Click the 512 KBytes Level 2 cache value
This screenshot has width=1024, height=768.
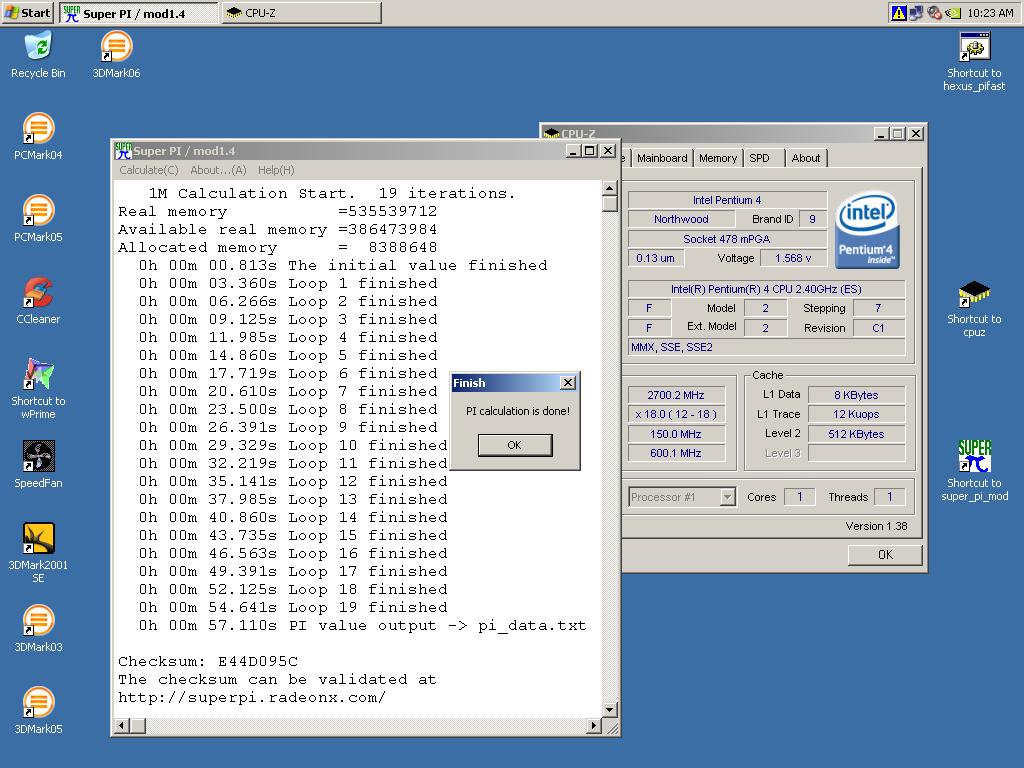(x=856, y=434)
